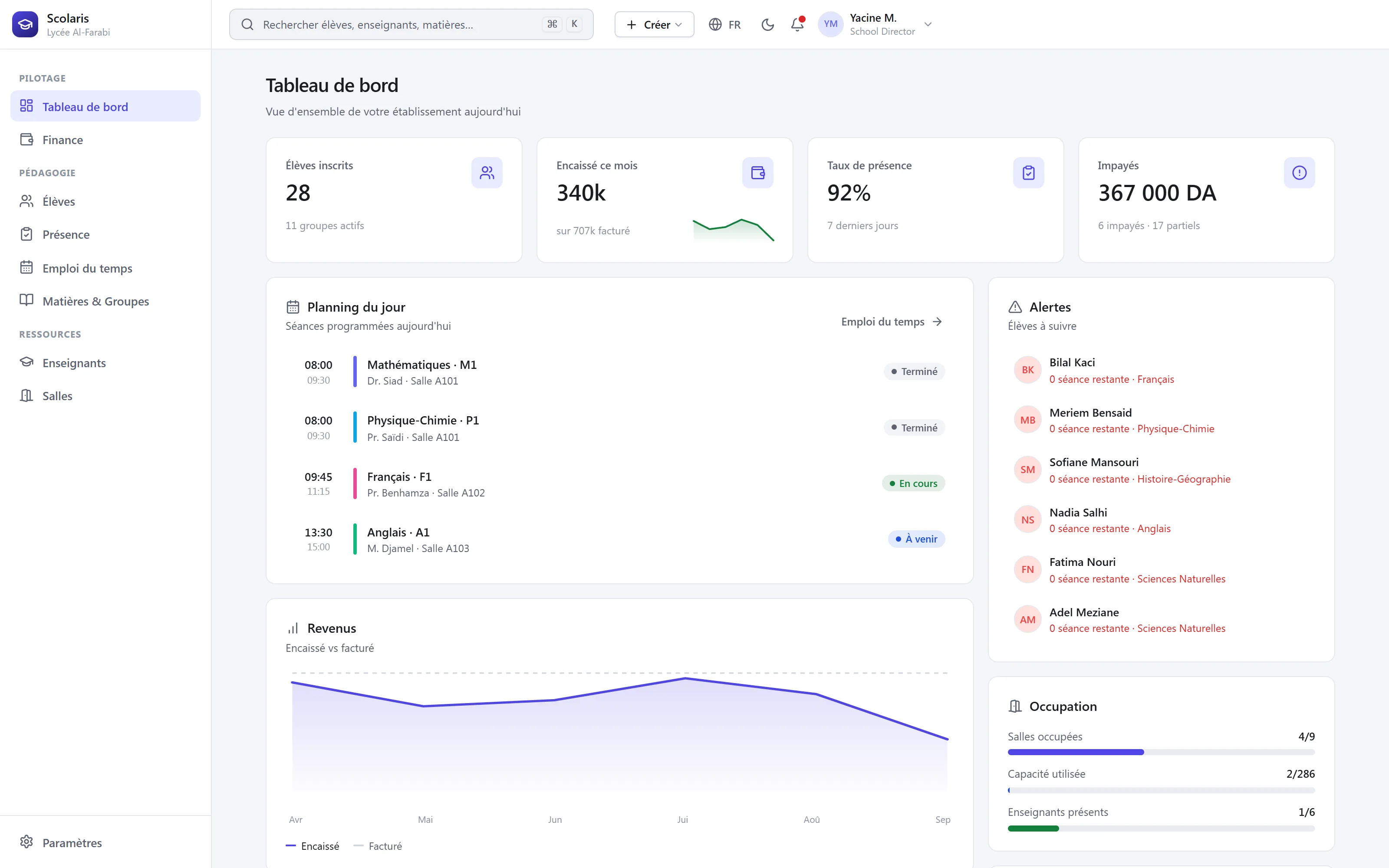
Task: Click the clipboard icon in Taux de présence card
Action: (1029, 172)
